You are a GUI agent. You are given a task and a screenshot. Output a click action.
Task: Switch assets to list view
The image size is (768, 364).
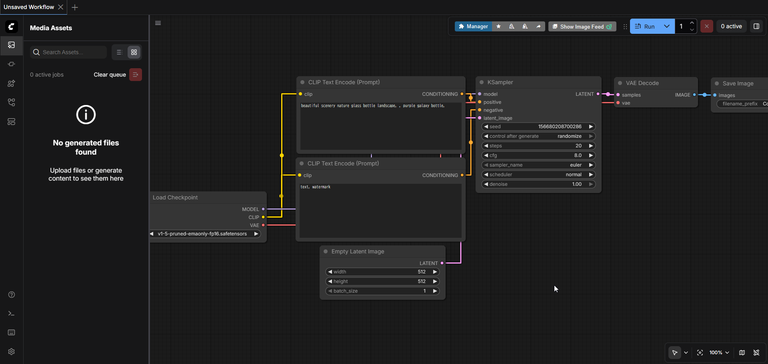click(119, 52)
